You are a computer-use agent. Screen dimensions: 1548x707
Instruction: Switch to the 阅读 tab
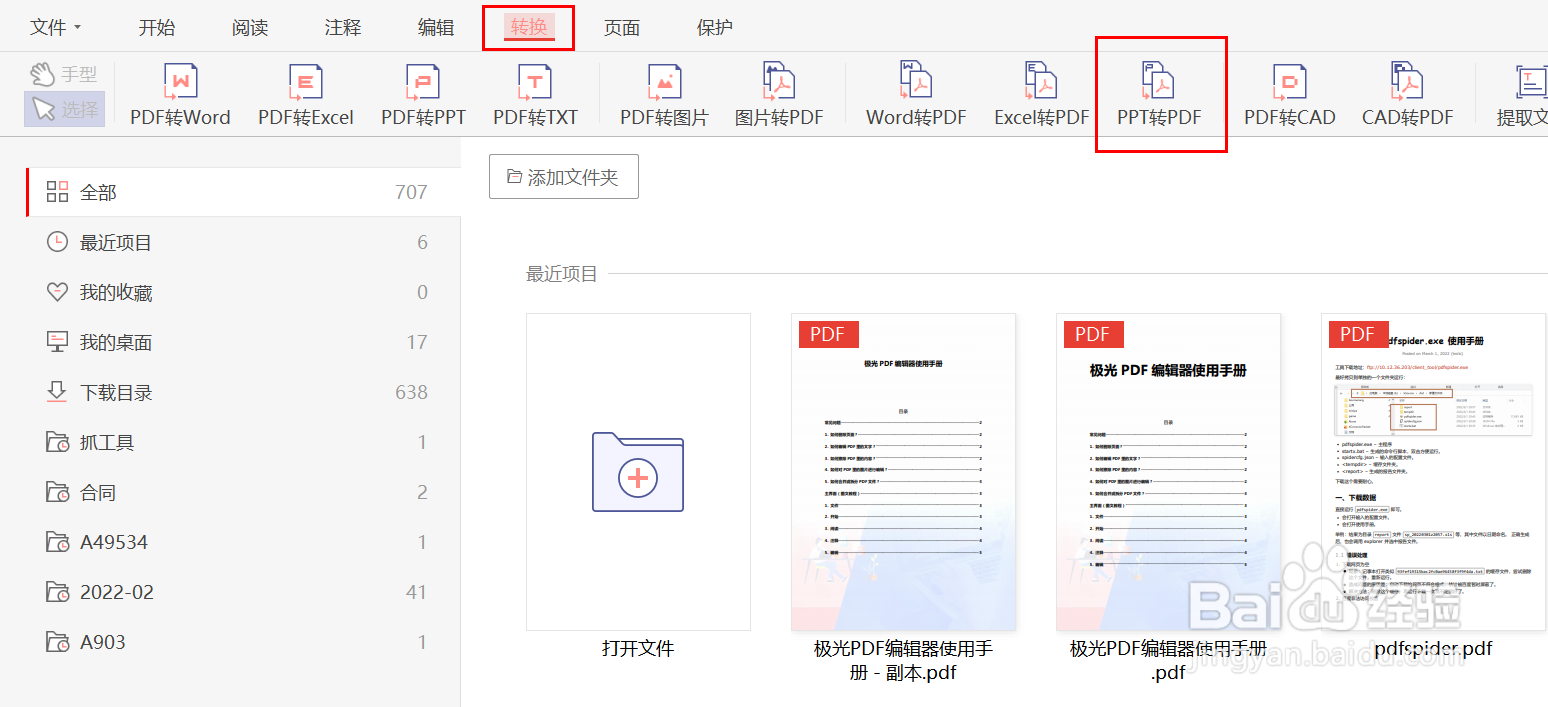click(250, 27)
